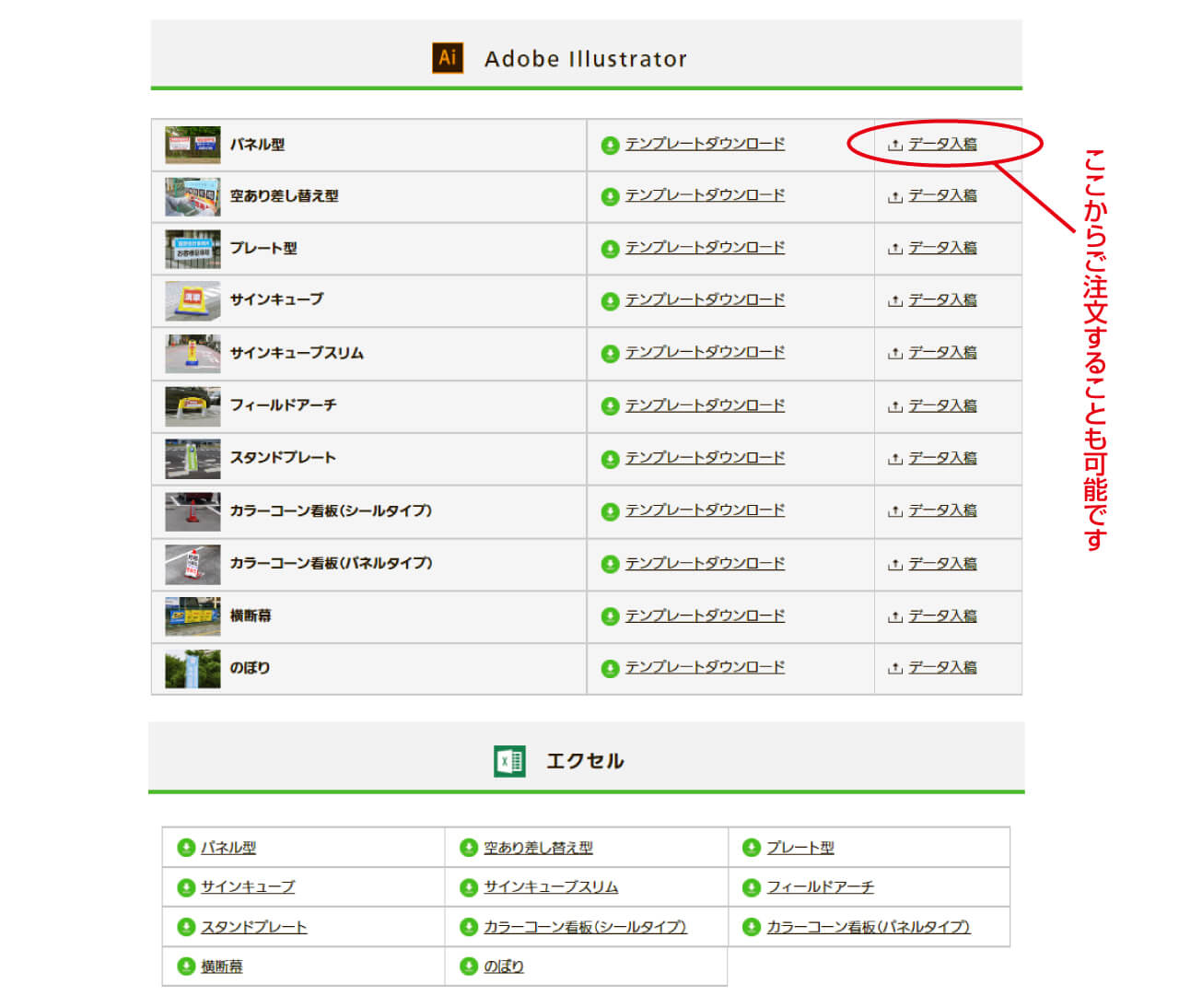Viewport: 1179px width, 1008px height.
Task: Open テンプレートダウンロード link for パネル型
Action: pos(705,144)
